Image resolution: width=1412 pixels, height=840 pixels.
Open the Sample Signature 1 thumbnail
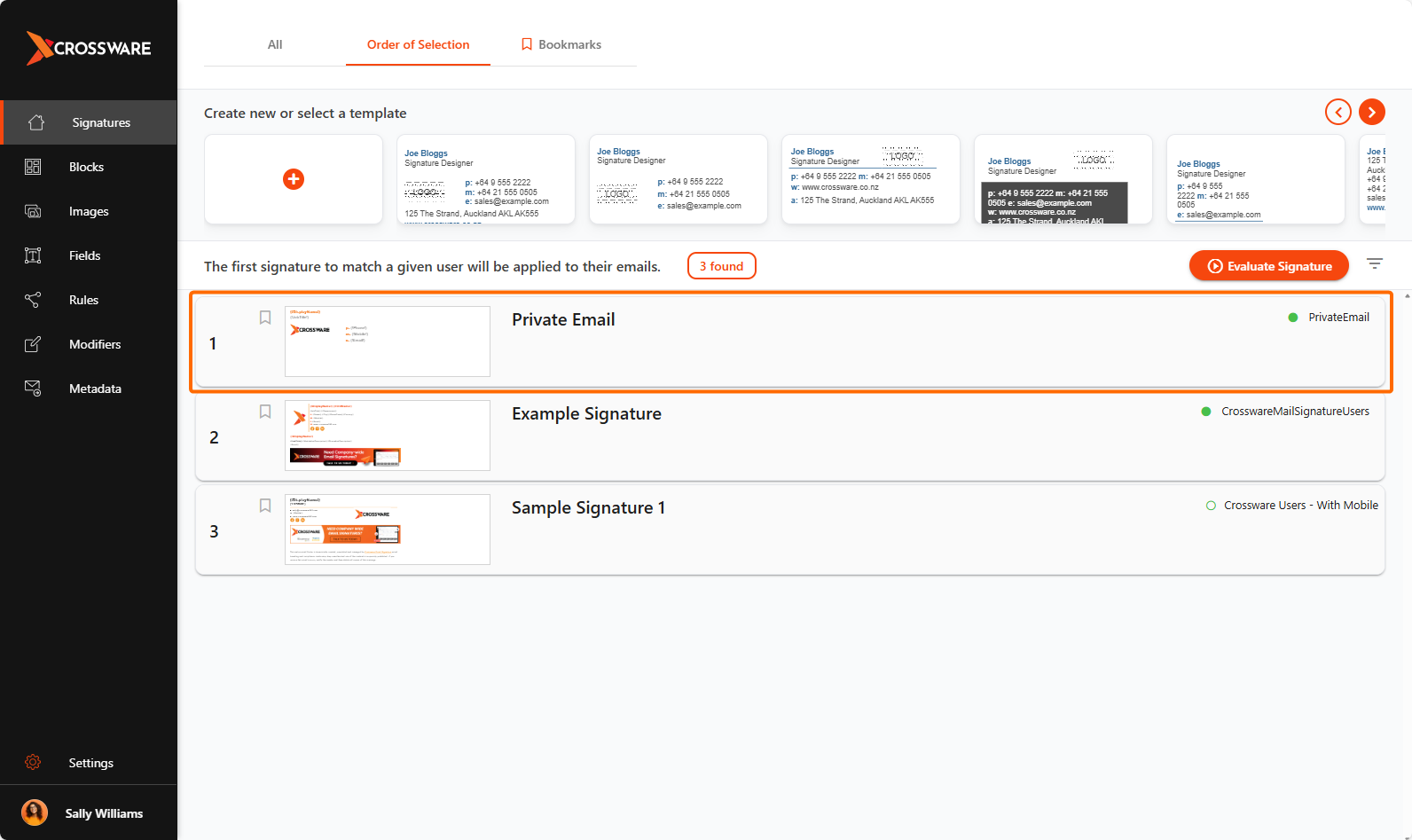(388, 530)
